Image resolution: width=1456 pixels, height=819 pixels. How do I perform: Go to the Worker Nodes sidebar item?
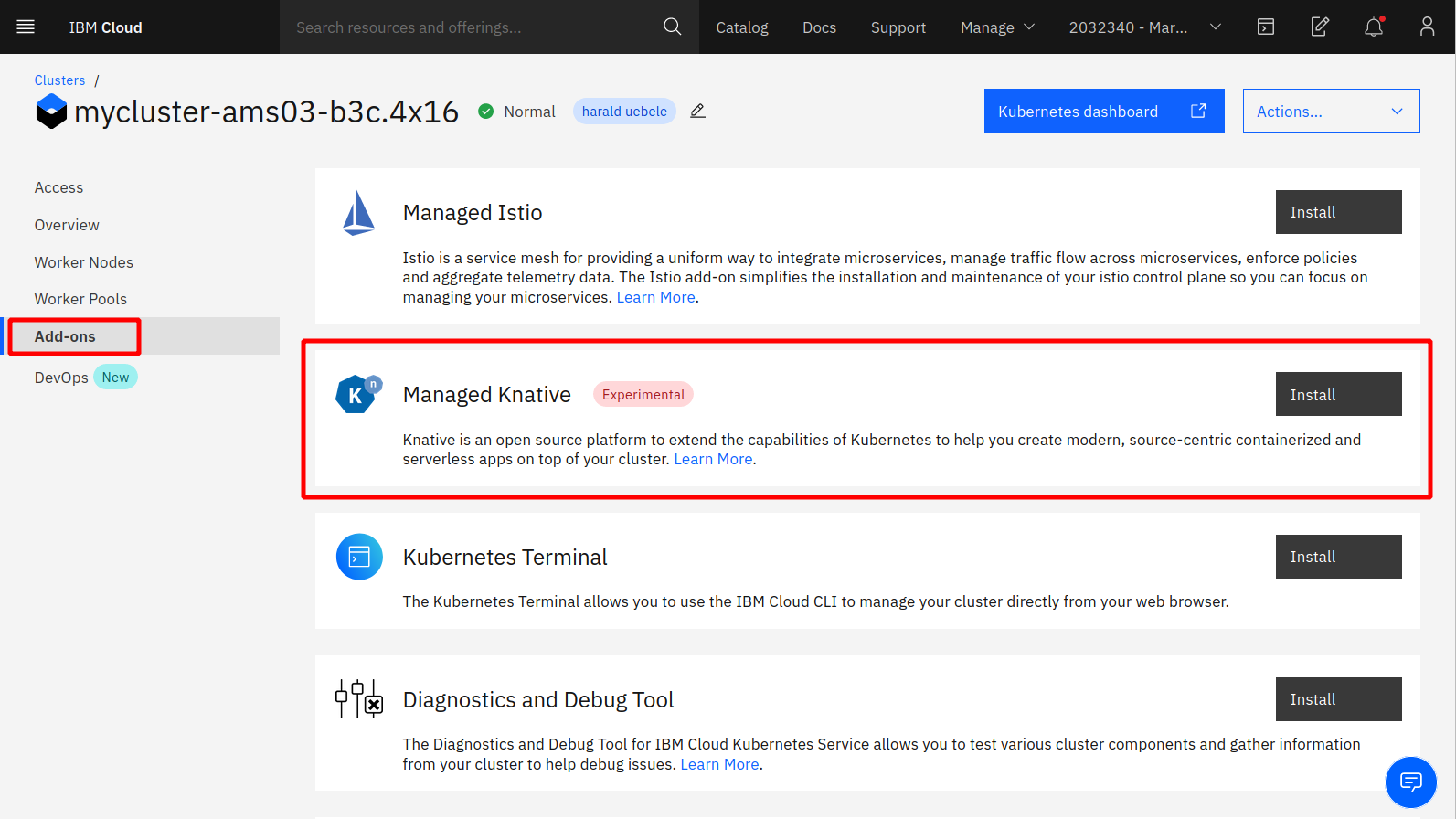[84, 262]
